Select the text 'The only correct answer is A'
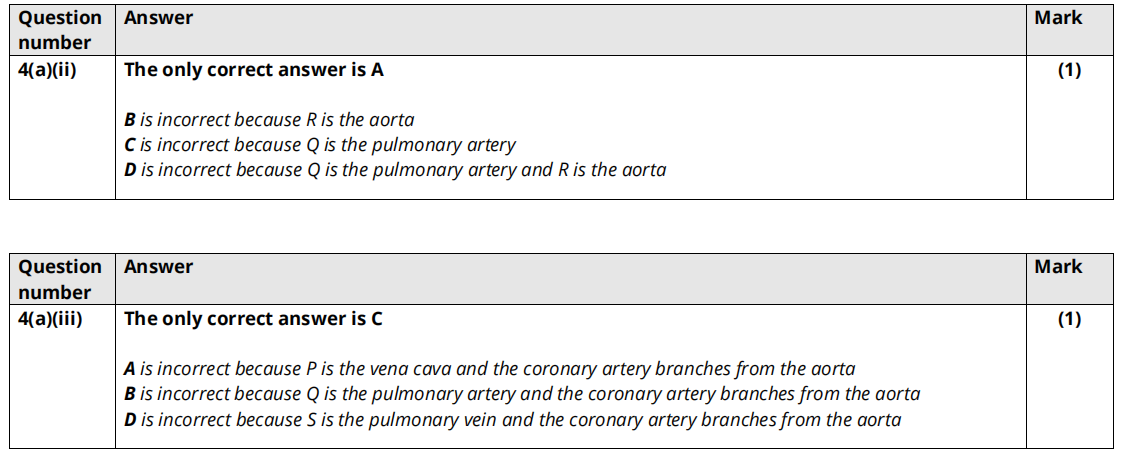 pos(253,70)
